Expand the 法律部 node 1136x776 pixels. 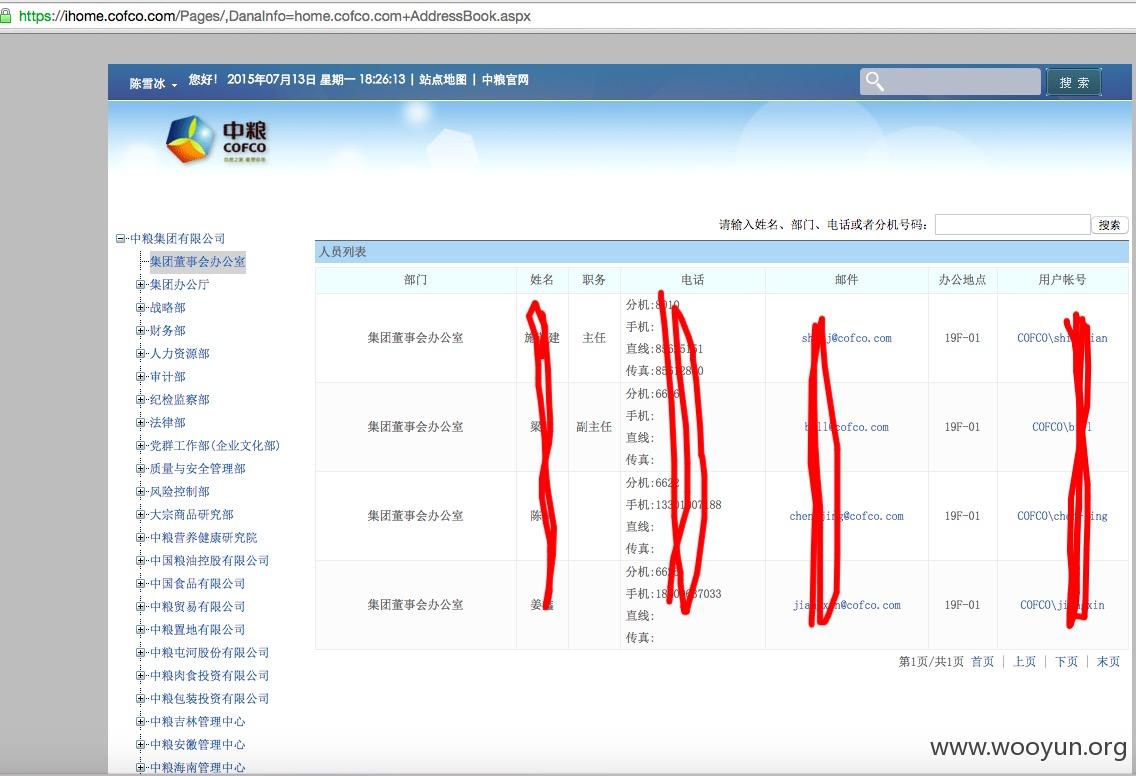(x=141, y=422)
